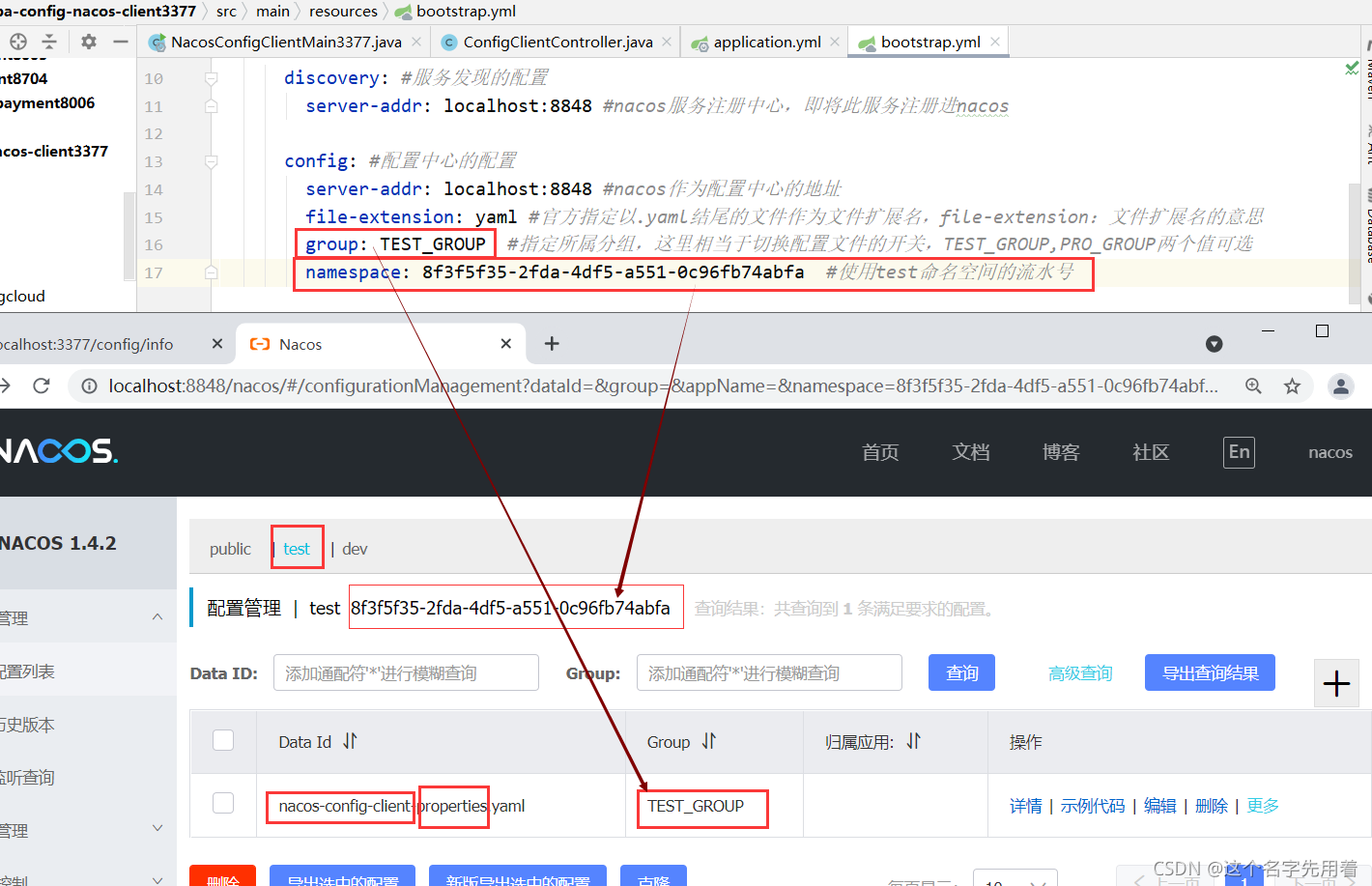Sort by 归属应用 column

point(914,741)
